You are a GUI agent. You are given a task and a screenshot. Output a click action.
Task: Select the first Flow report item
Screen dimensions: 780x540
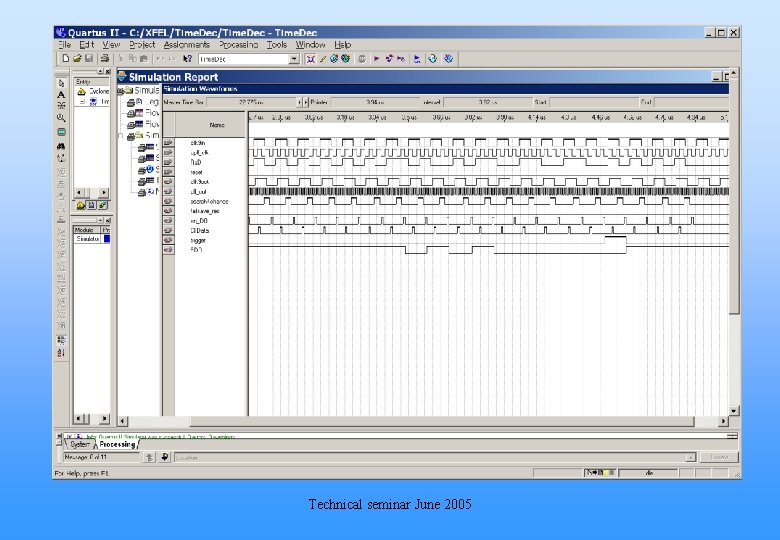pyautogui.click(x=143, y=113)
